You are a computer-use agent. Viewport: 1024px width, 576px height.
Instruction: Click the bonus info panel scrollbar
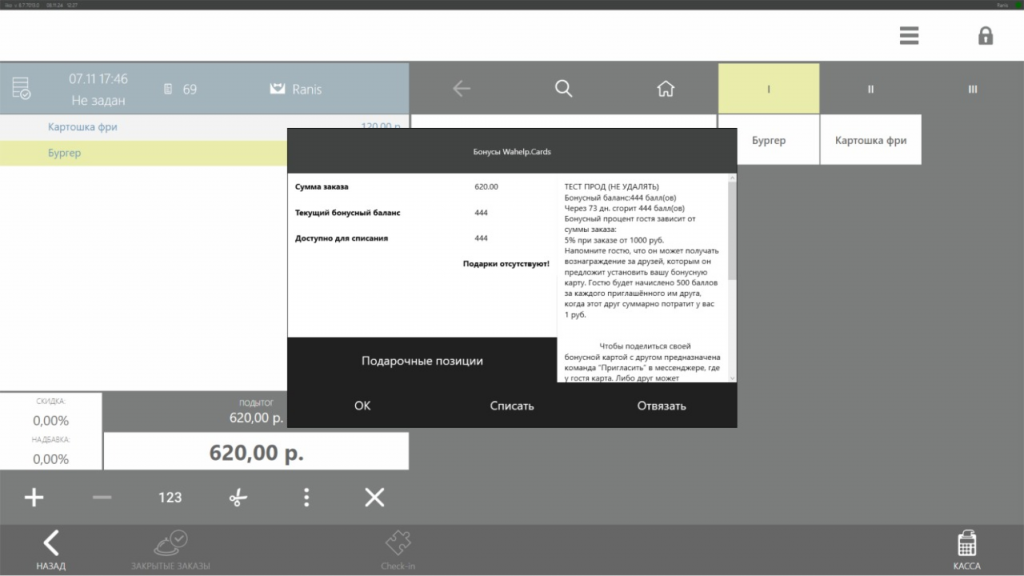click(x=731, y=229)
